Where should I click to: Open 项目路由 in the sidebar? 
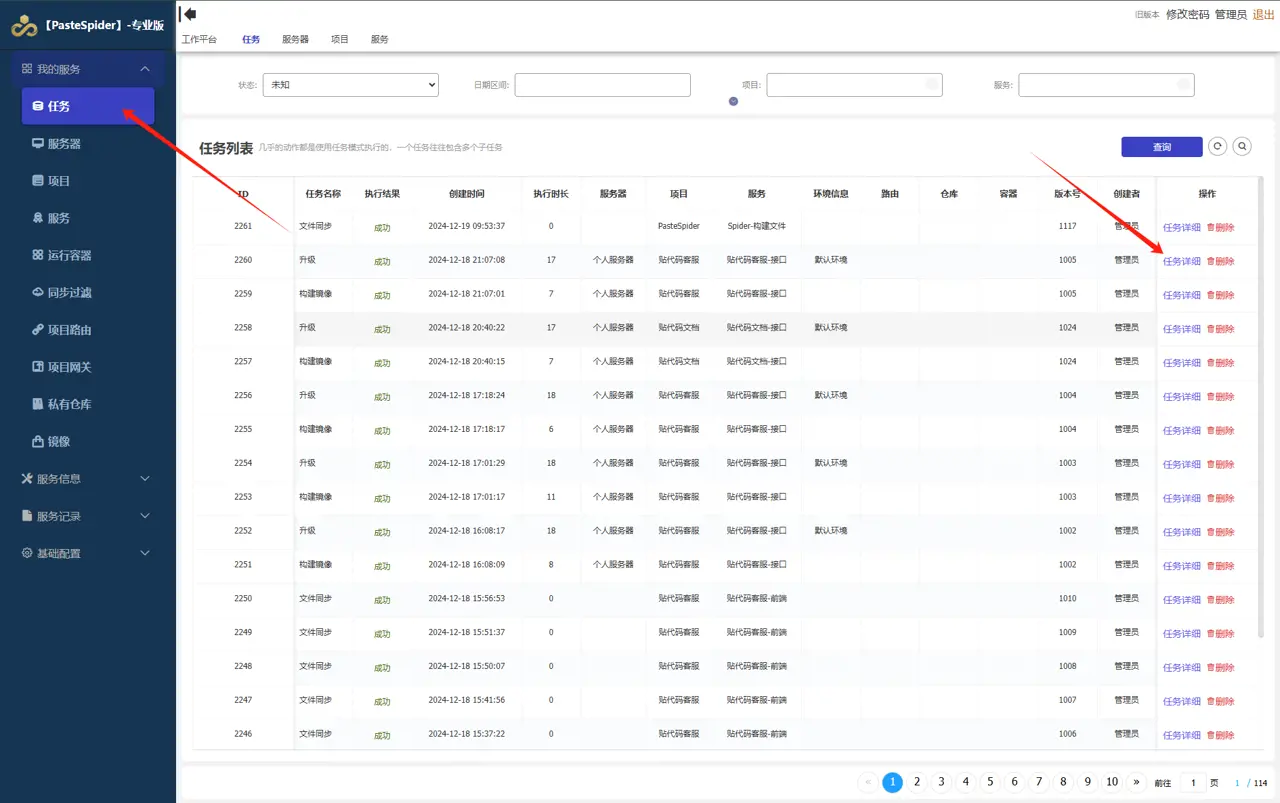(x=88, y=330)
